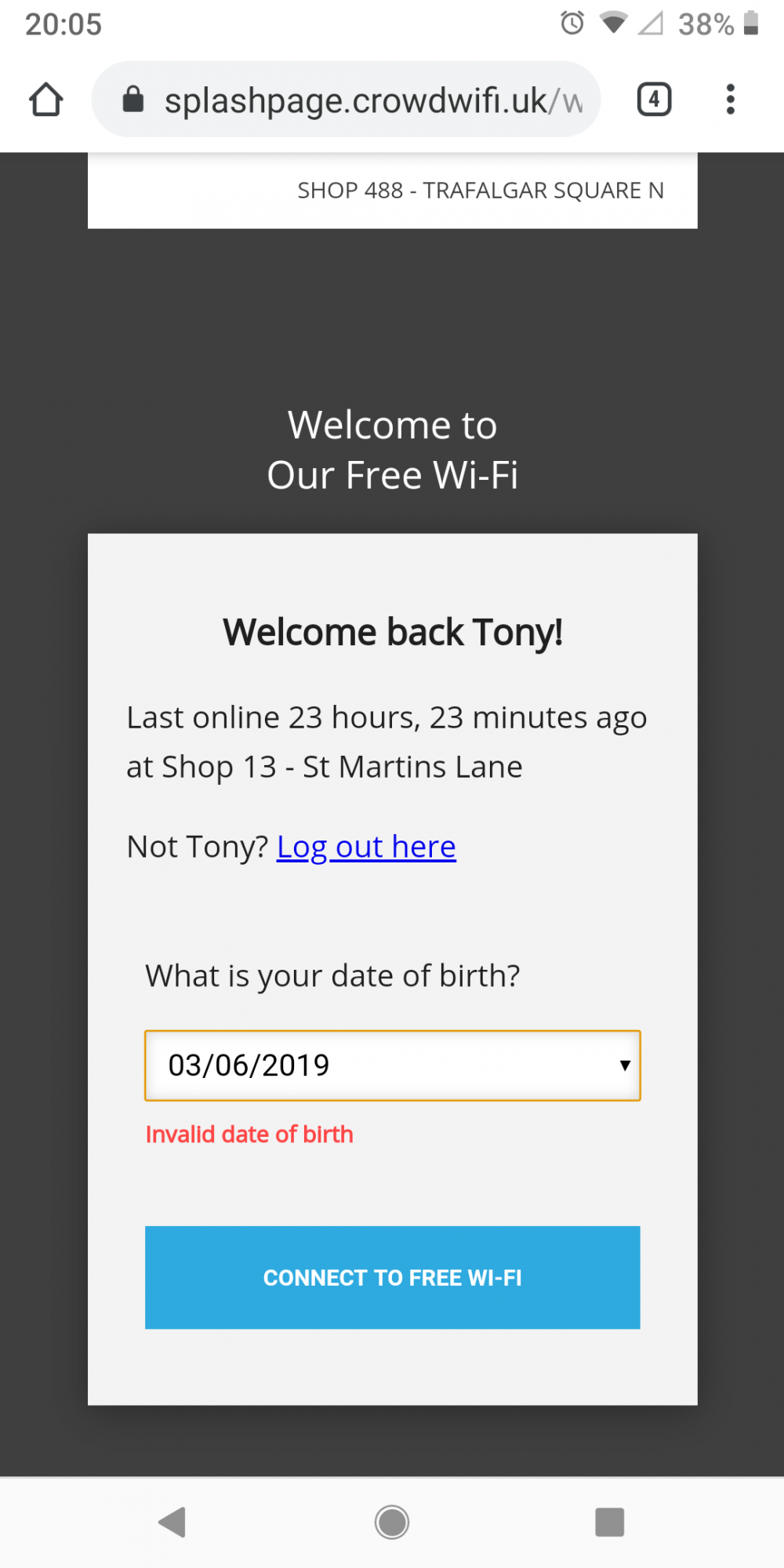Open the Chrome three-dot menu
Viewport: 784px width, 1568px height.
coord(730,100)
